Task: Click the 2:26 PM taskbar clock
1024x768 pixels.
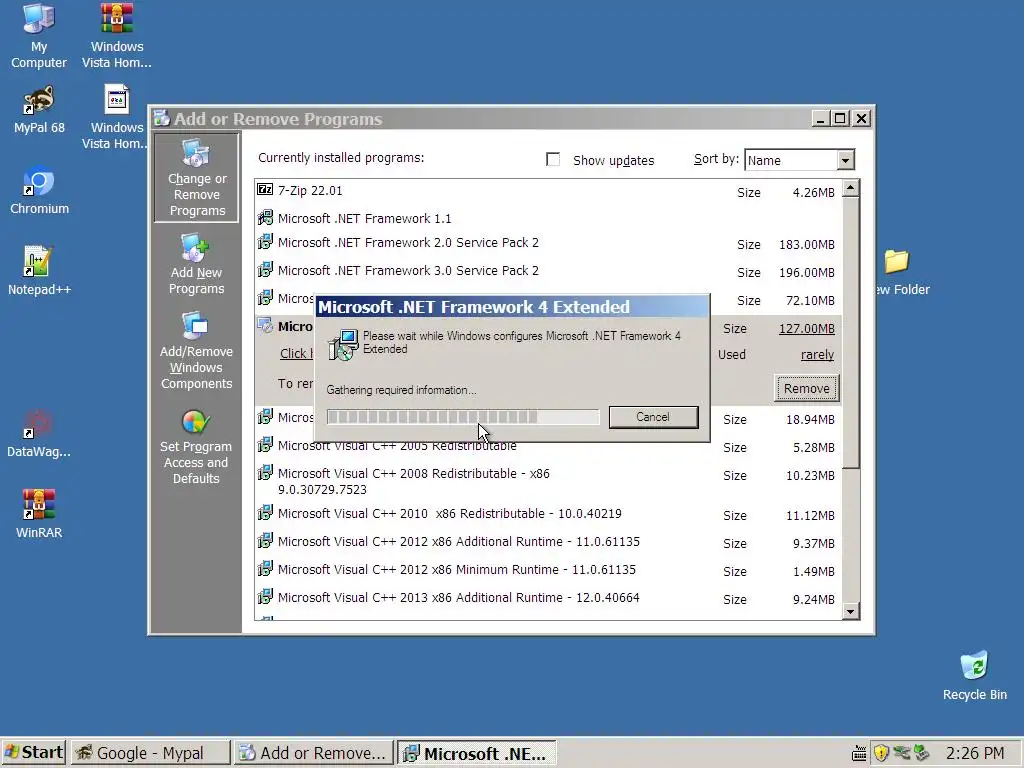Action: pos(974,754)
